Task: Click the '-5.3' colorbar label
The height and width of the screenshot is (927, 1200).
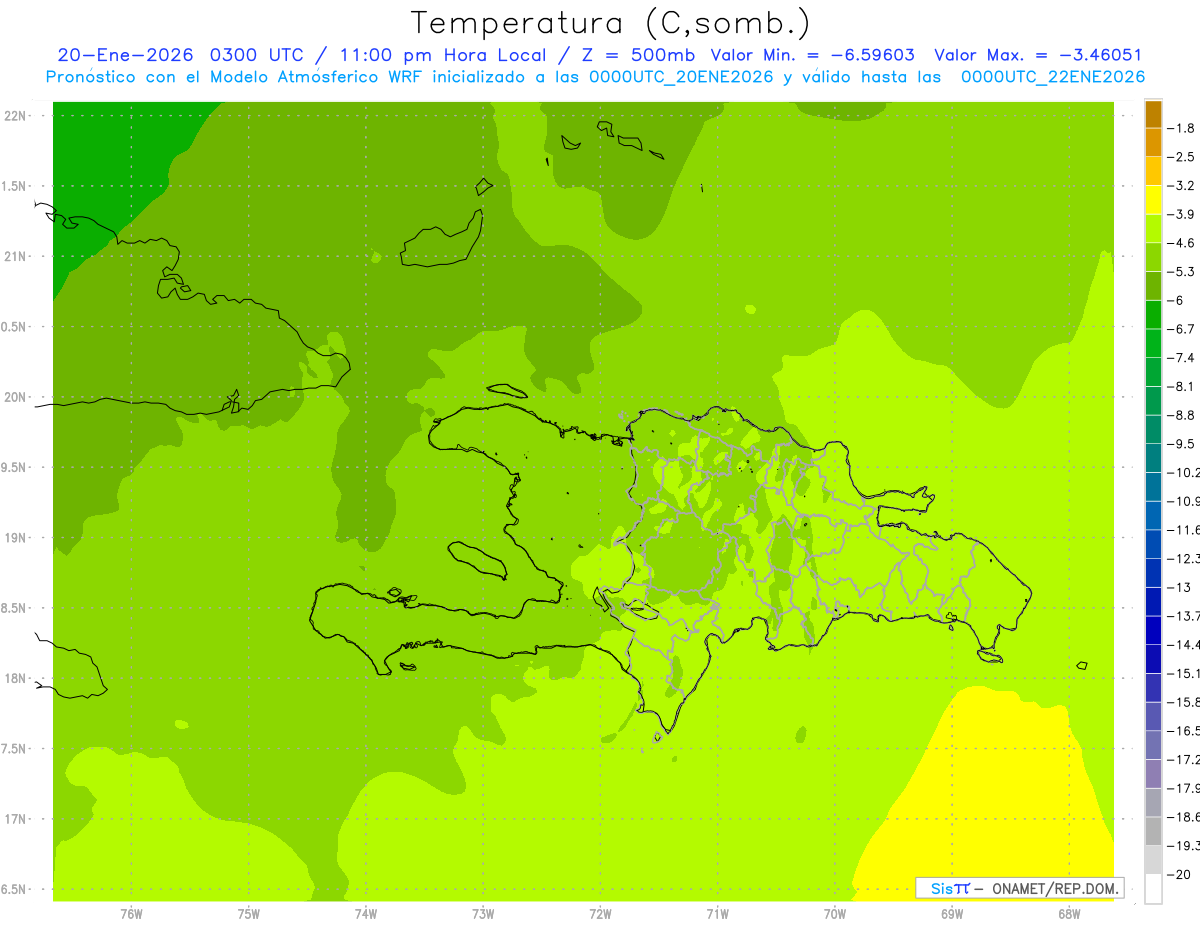Action: [x=1182, y=271]
